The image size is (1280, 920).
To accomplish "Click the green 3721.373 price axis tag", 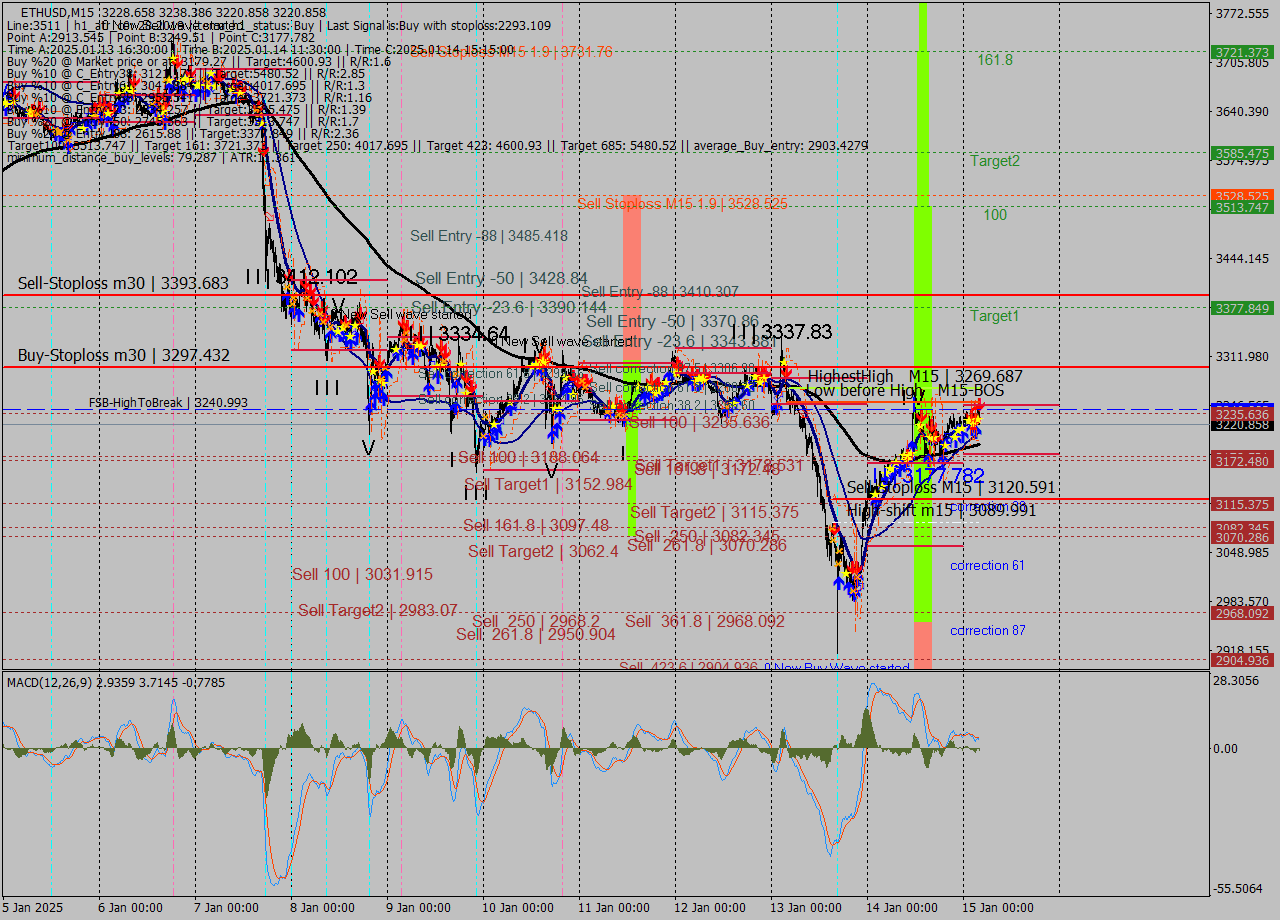I will tap(1241, 52).
